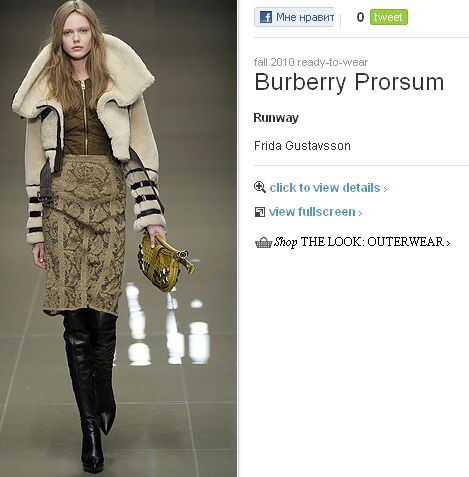
Task: Click the fullscreen square icon
Action: coord(260,212)
